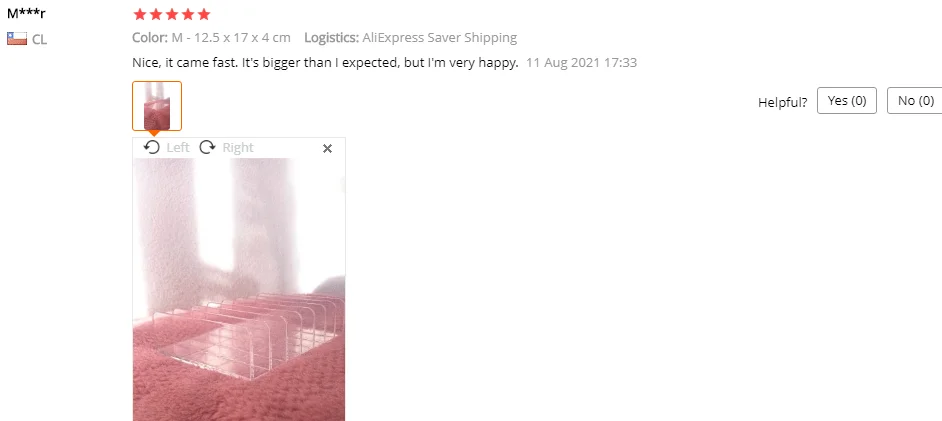Click the CL country code
The width and height of the screenshot is (942, 421).
click(40, 40)
